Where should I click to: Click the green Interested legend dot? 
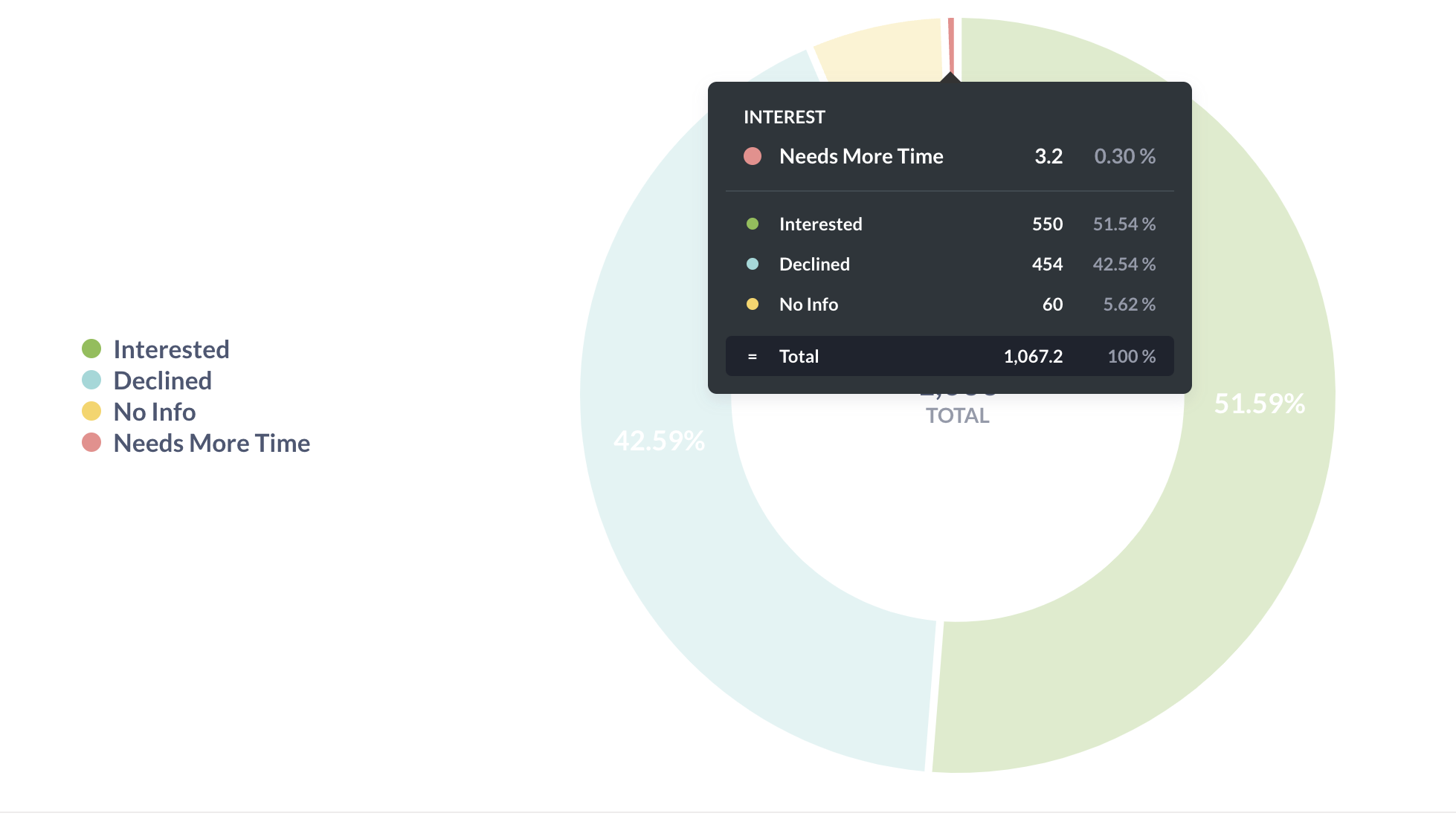[91, 349]
